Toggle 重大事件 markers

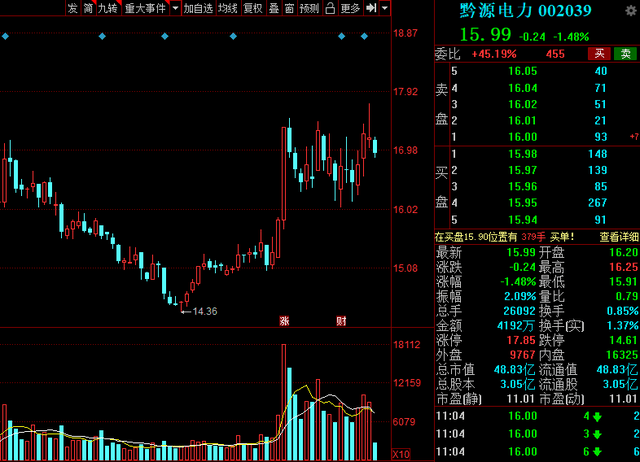pyautogui.click(x=145, y=8)
